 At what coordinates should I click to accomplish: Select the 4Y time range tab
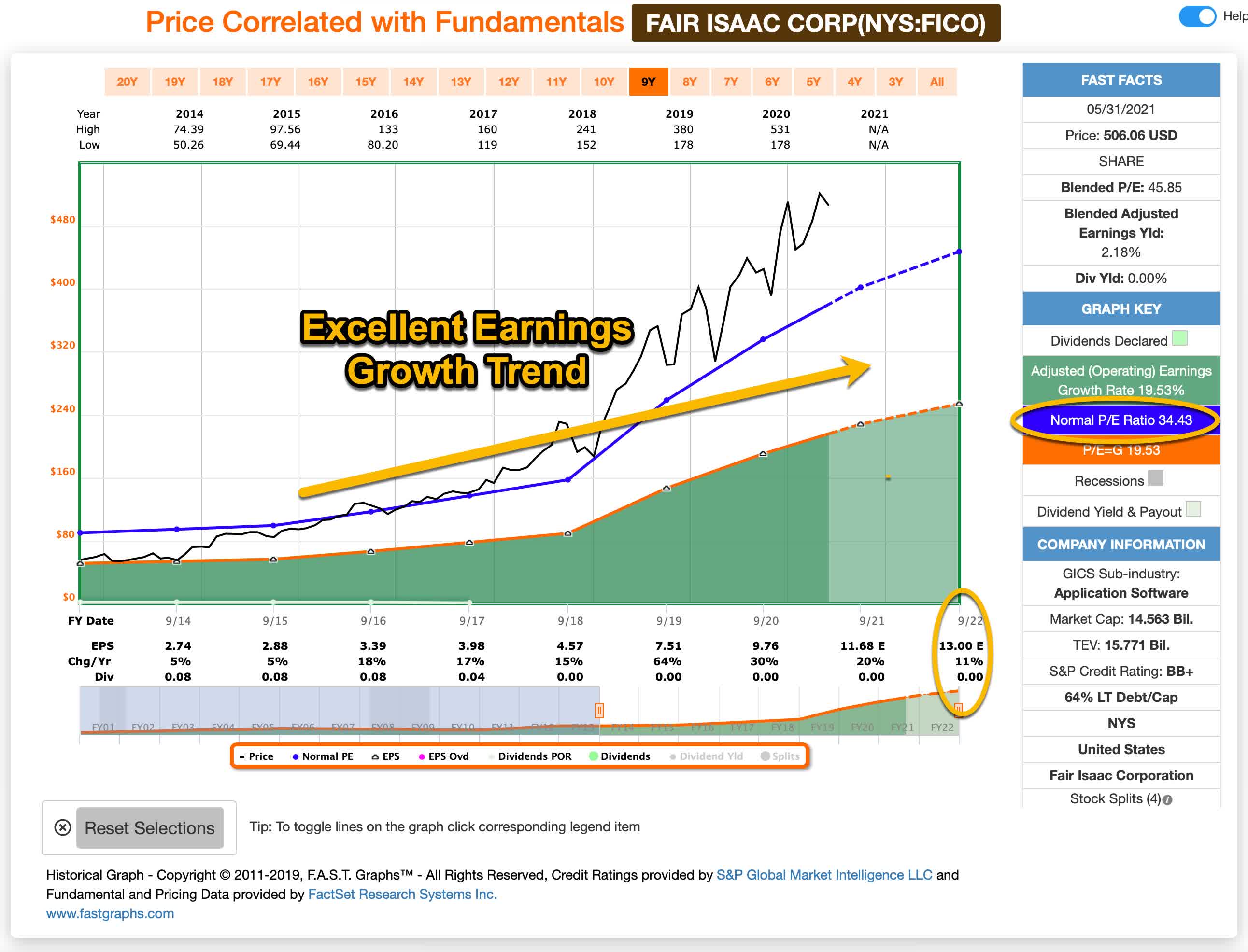click(854, 82)
